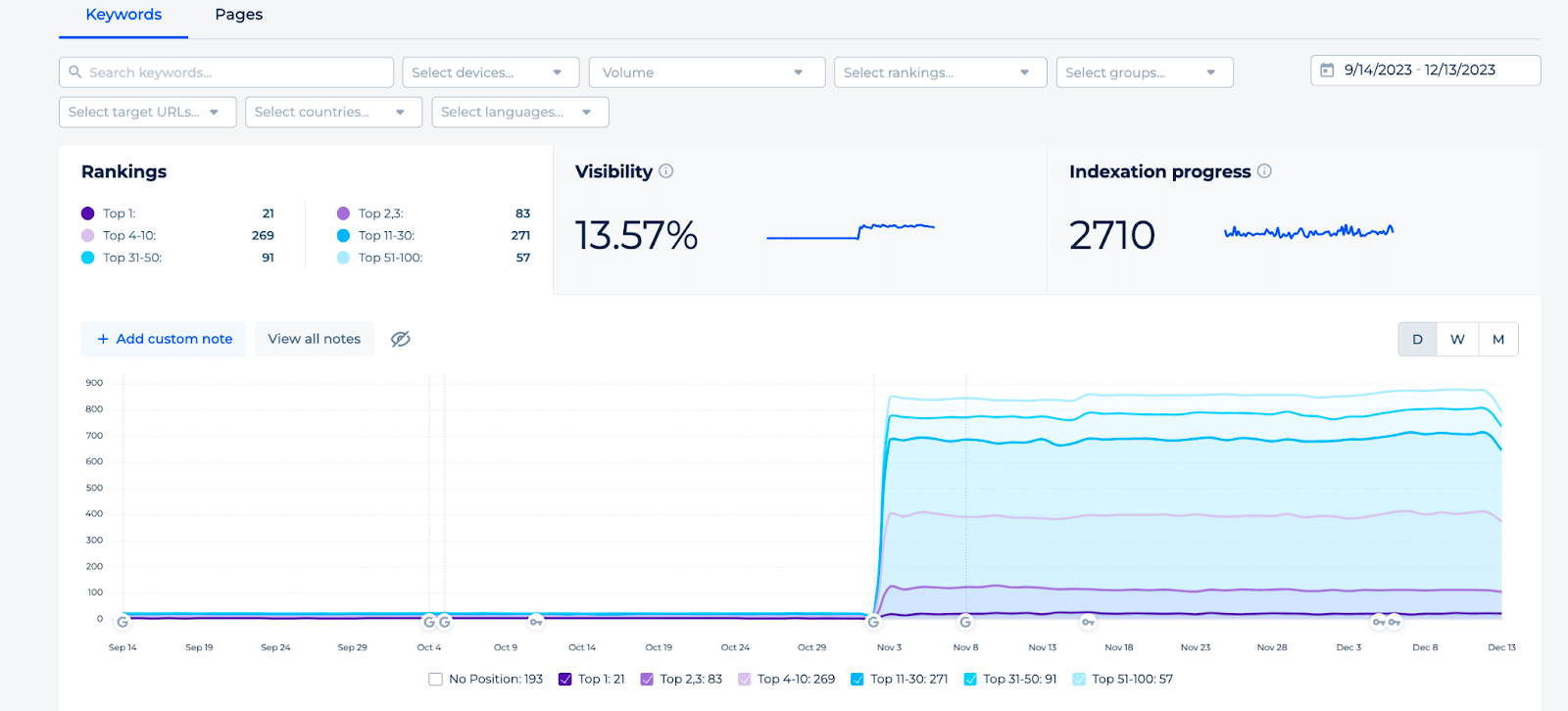Open the Select devices dropdown

click(490, 72)
